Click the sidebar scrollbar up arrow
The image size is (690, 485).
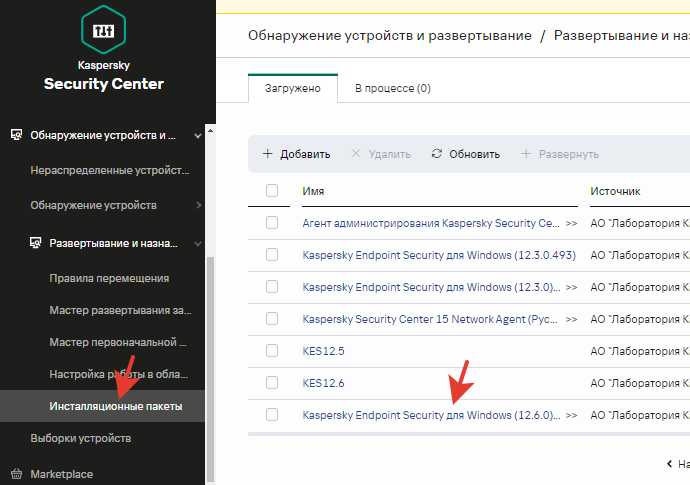tap(210, 131)
